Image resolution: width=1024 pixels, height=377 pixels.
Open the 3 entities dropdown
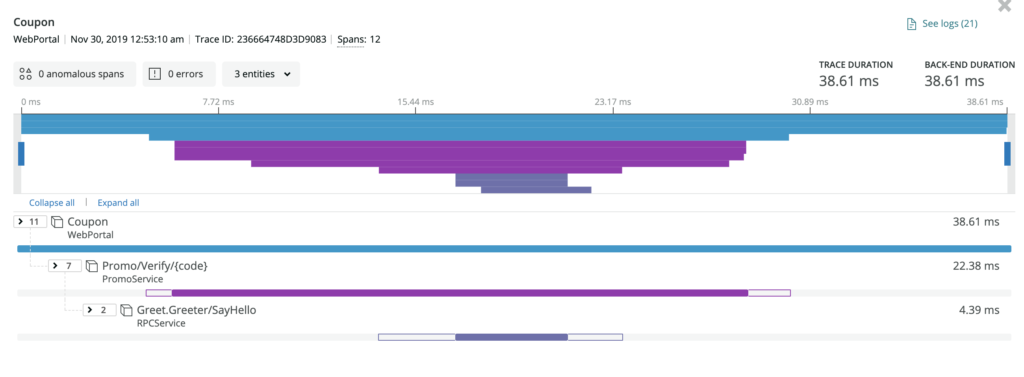click(261, 74)
